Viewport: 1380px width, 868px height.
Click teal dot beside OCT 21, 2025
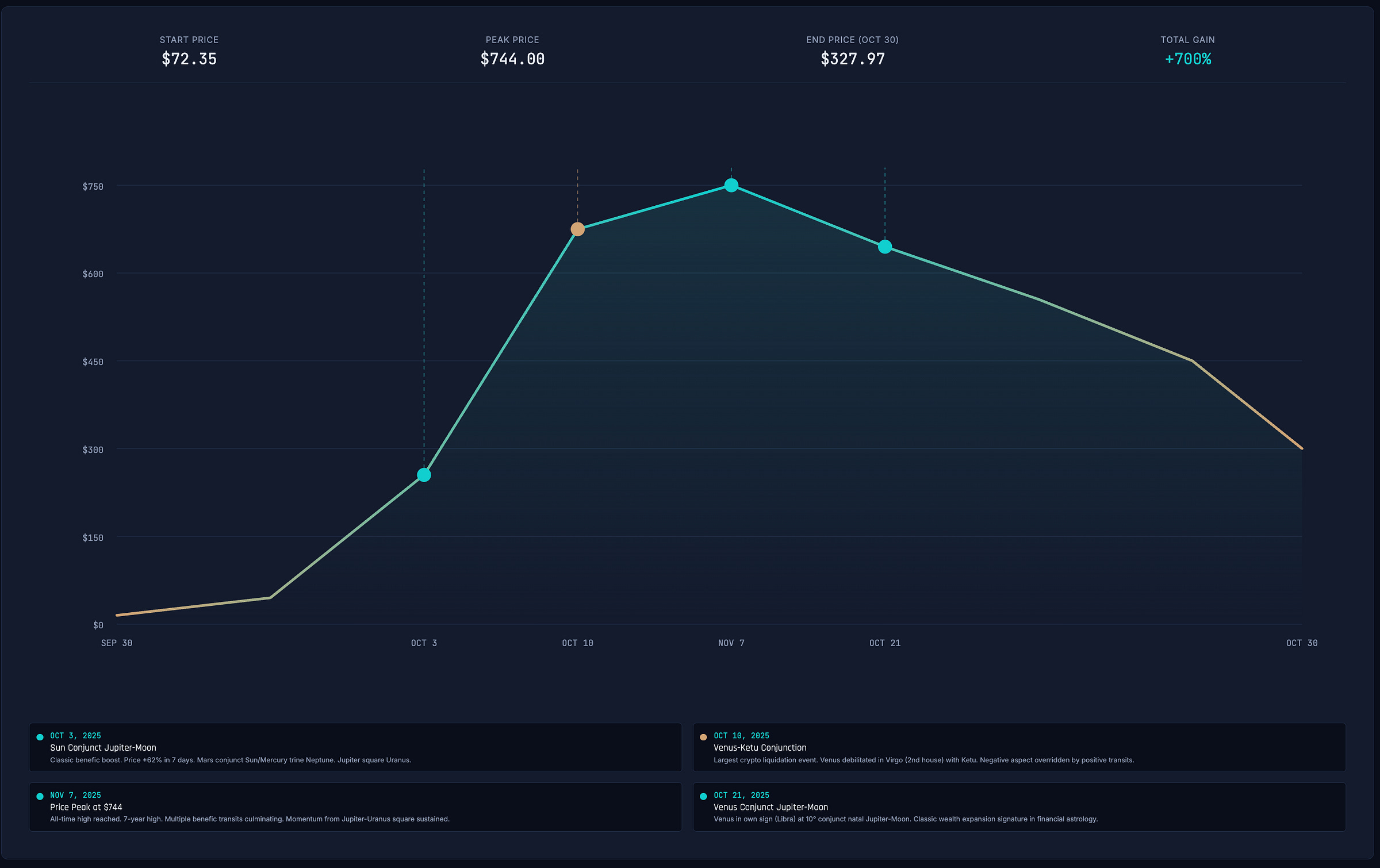(x=703, y=796)
